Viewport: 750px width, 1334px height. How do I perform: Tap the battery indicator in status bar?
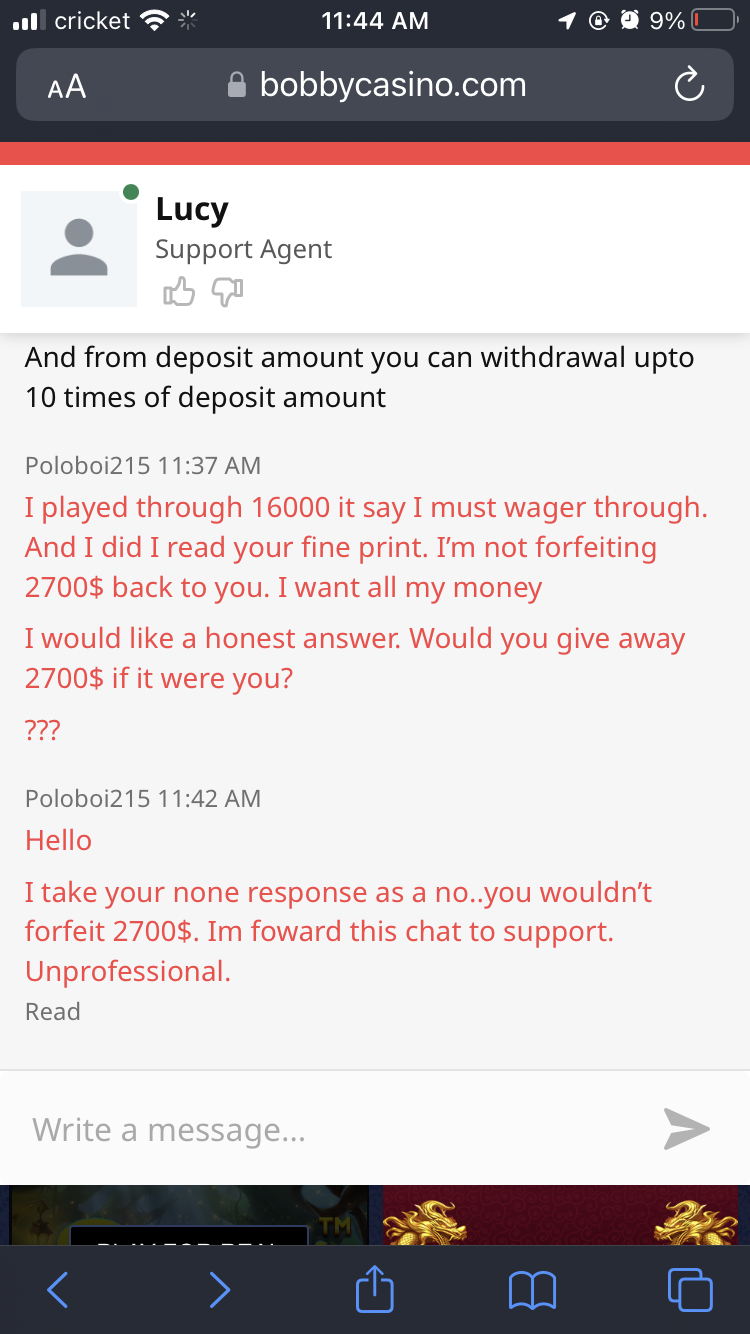[x=710, y=21]
